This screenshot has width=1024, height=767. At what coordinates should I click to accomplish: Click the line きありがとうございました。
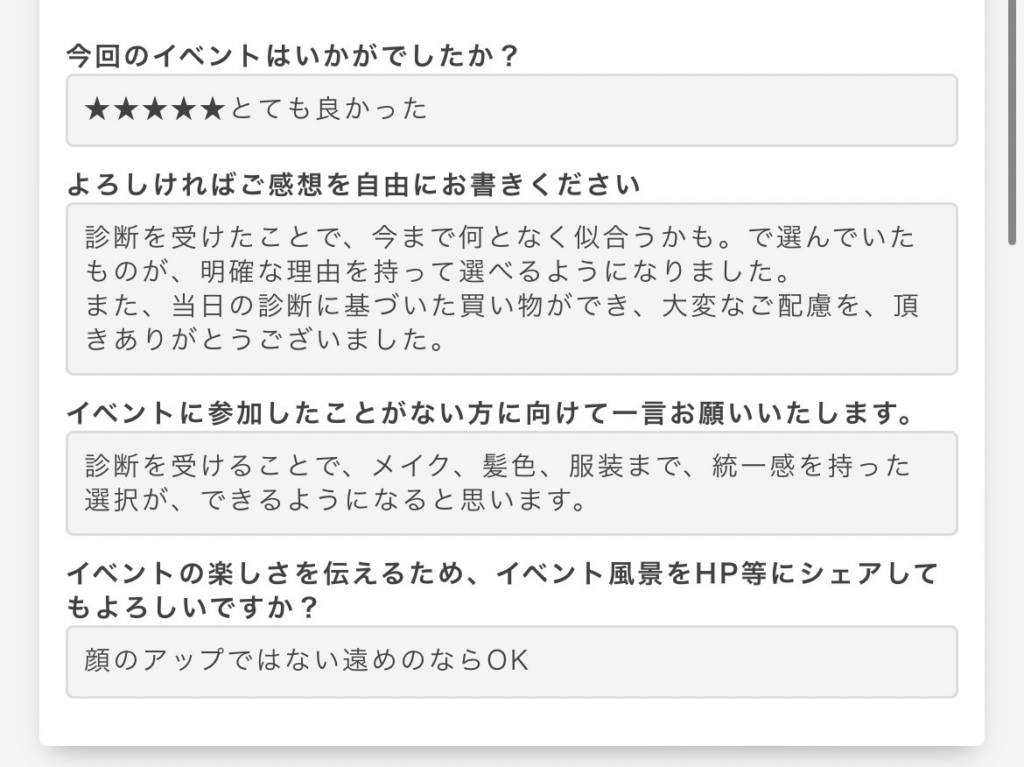click(265, 340)
